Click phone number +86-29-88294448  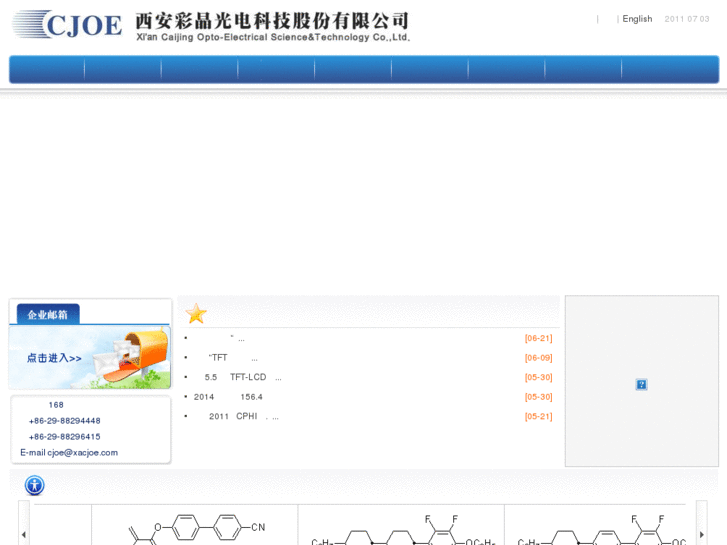click(64, 421)
